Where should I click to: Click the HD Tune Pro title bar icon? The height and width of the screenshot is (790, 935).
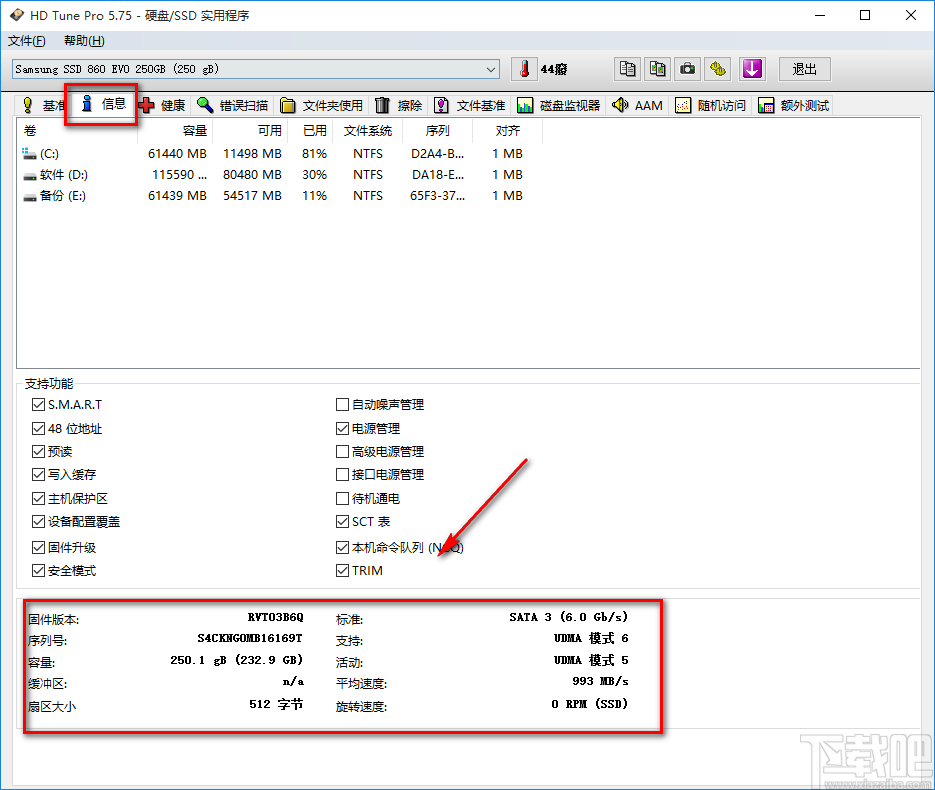tap(17, 15)
